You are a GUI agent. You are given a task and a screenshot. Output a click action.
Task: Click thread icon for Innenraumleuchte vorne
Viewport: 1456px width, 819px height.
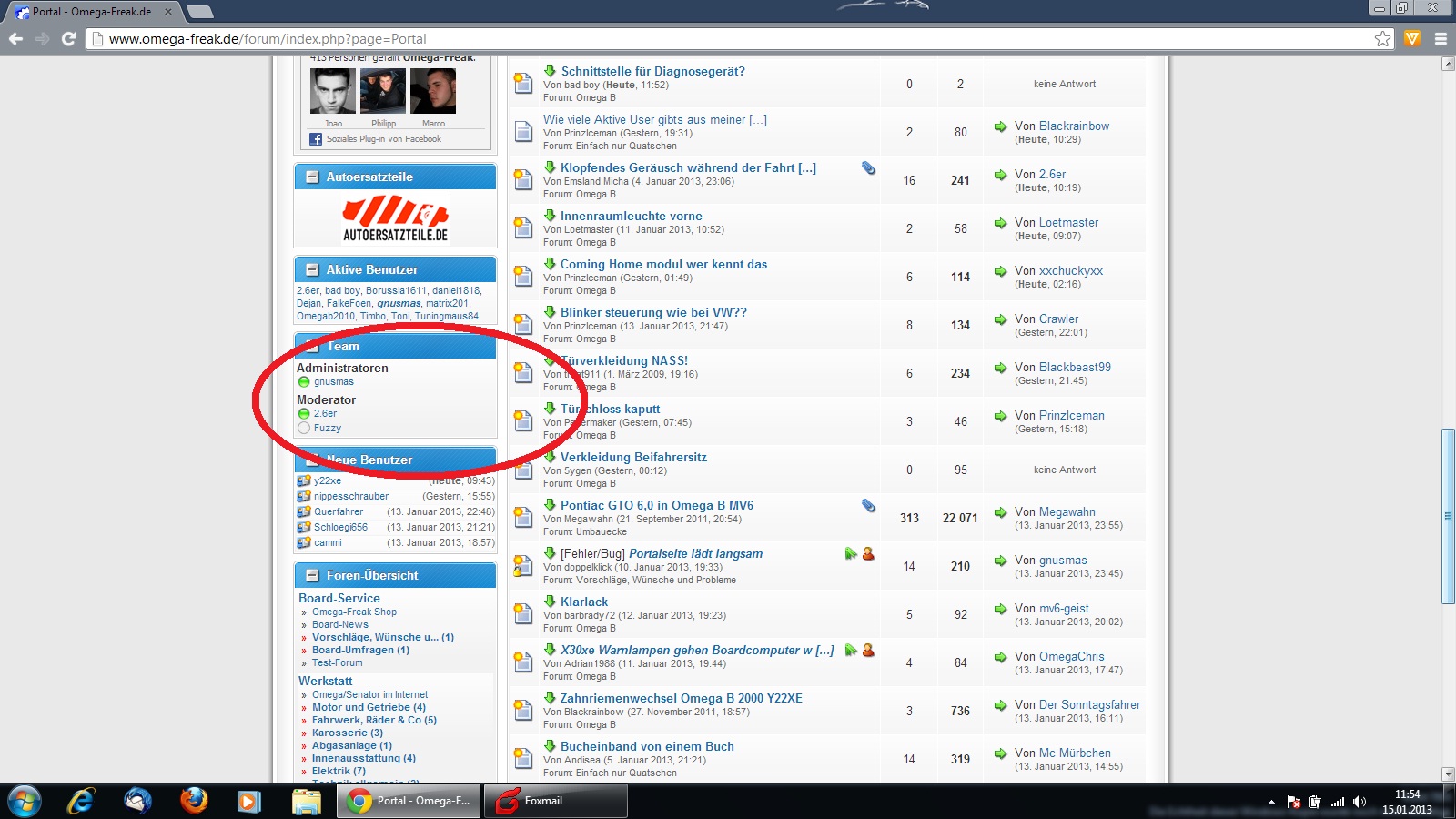[523, 228]
